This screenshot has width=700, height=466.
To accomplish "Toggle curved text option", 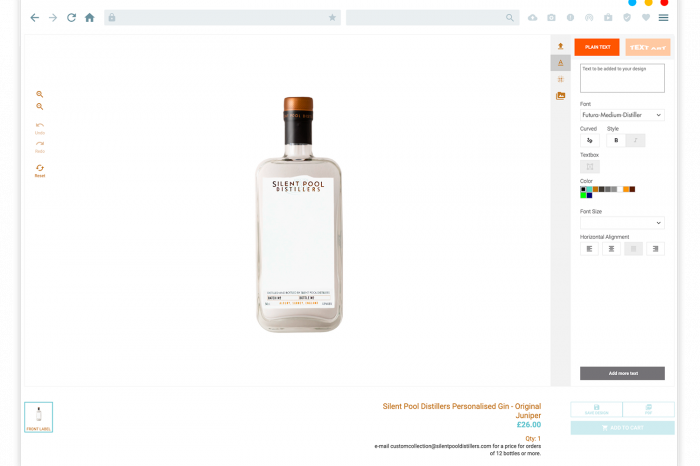I will pyautogui.click(x=589, y=141).
